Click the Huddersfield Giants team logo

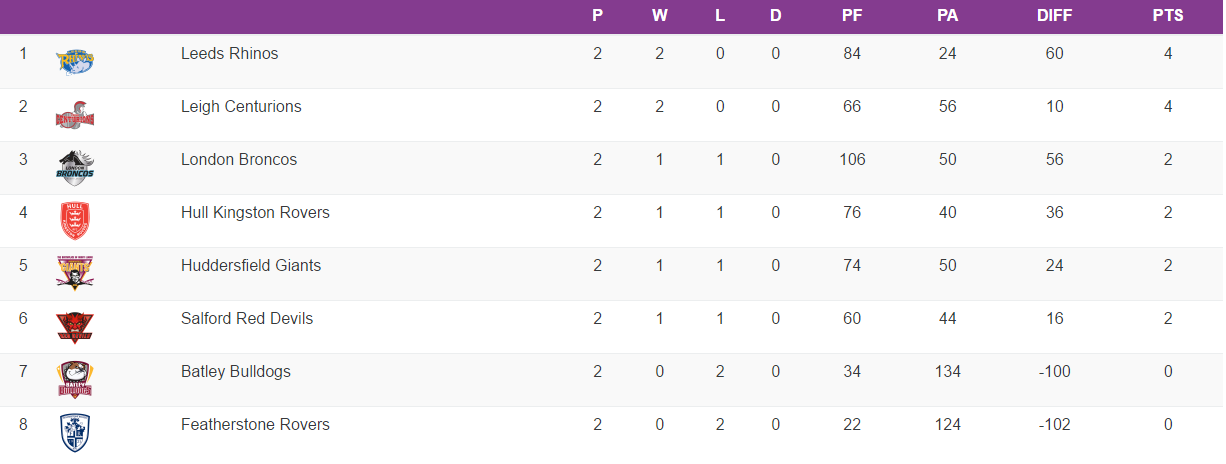click(75, 273)
